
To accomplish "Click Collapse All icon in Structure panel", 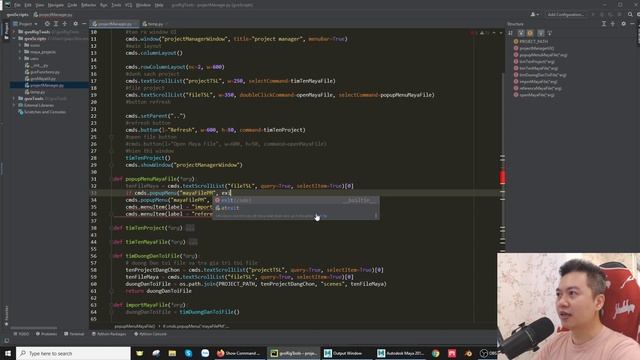I will click(613, 24).
